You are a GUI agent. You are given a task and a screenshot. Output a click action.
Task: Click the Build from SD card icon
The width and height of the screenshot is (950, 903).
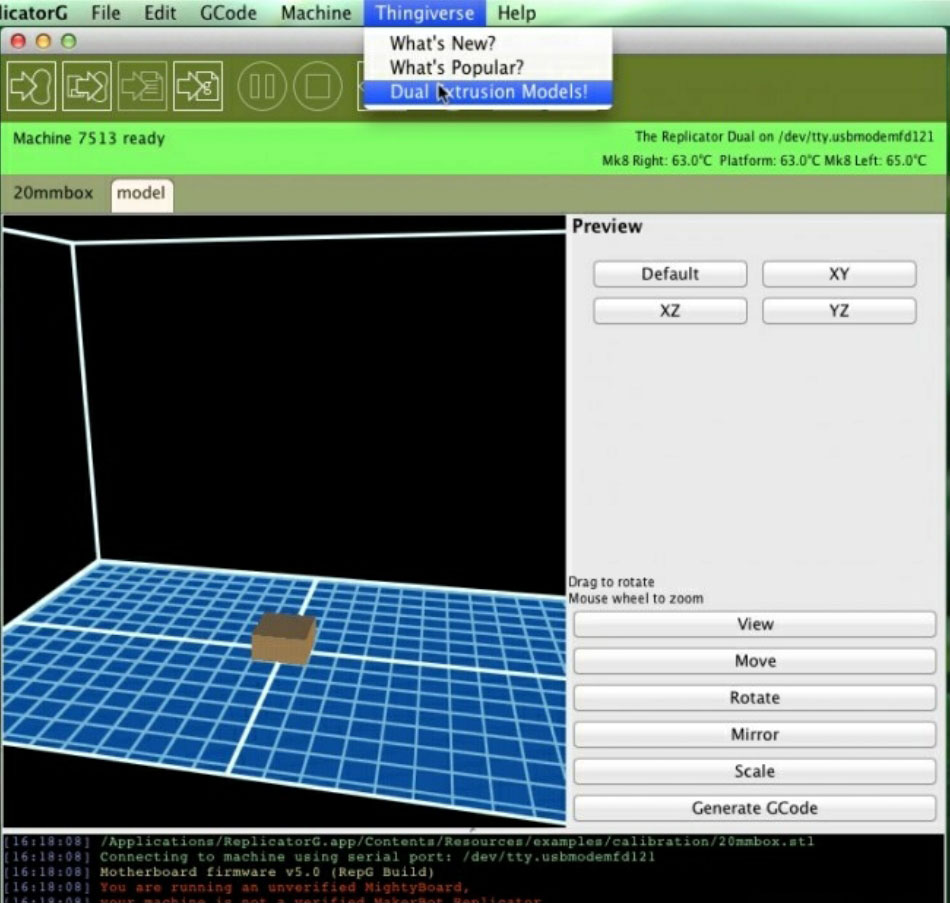(x=87, y=86)
